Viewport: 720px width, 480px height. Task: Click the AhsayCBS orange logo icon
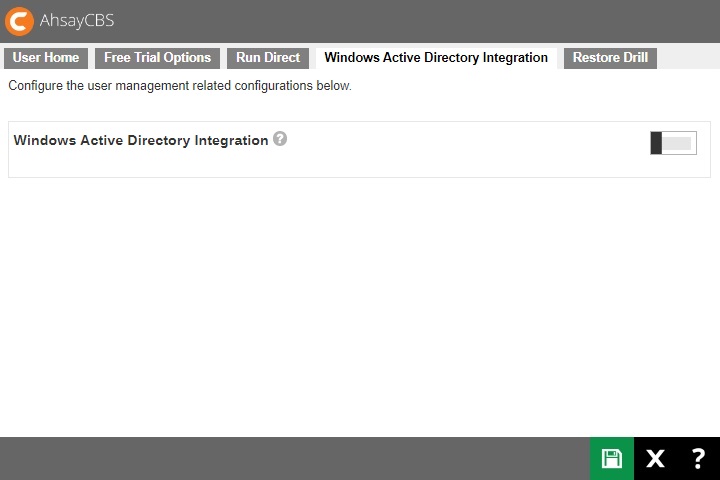(19, 21)
